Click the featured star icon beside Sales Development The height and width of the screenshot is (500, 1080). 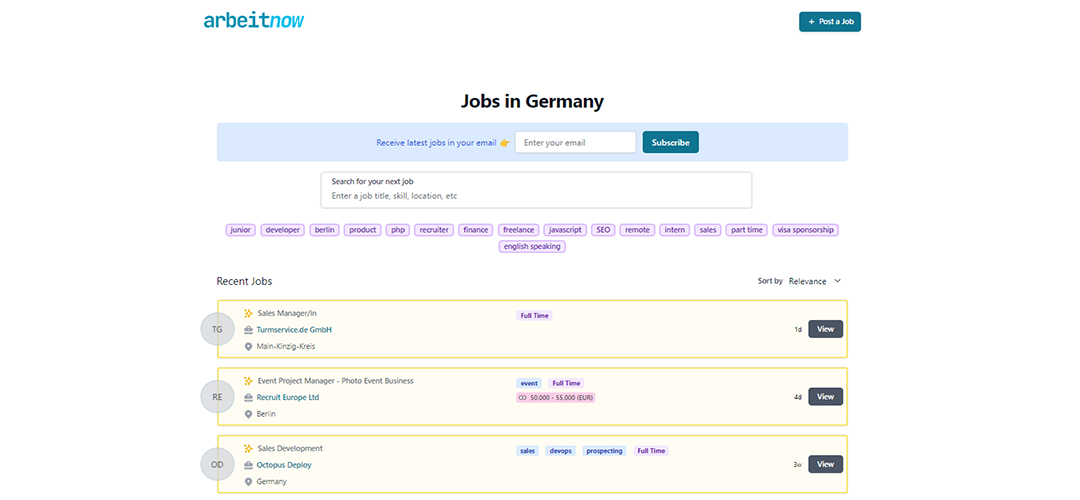pos(249,448)
